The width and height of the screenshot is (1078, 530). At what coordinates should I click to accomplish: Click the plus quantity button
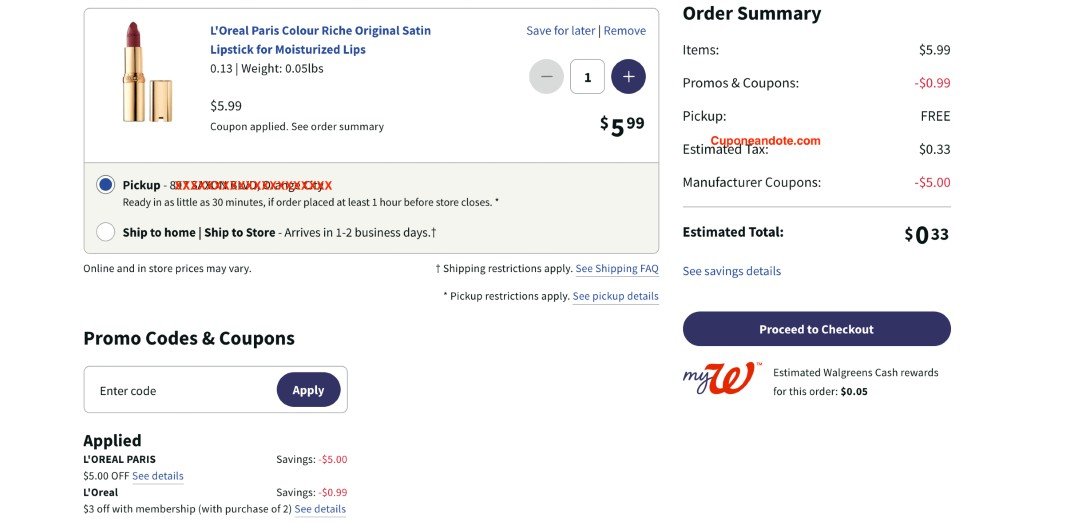pos(628,77)
